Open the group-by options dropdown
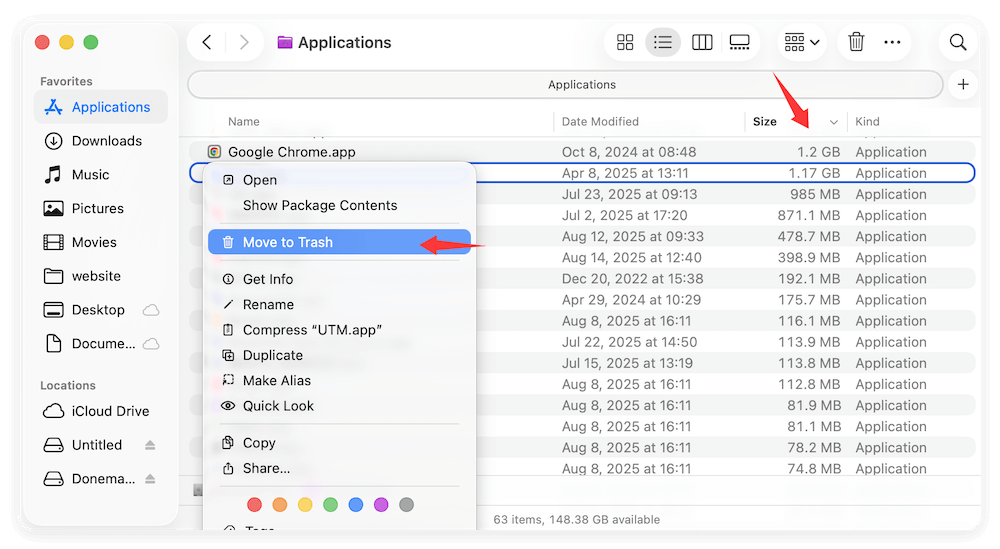The height and width of the screenshot is (549, 1000). point(802,42)
